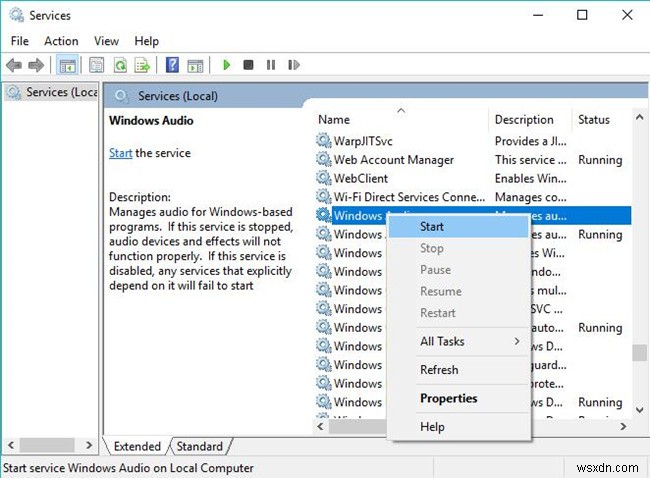Select Services (Local) tree node

coord(53,92)
